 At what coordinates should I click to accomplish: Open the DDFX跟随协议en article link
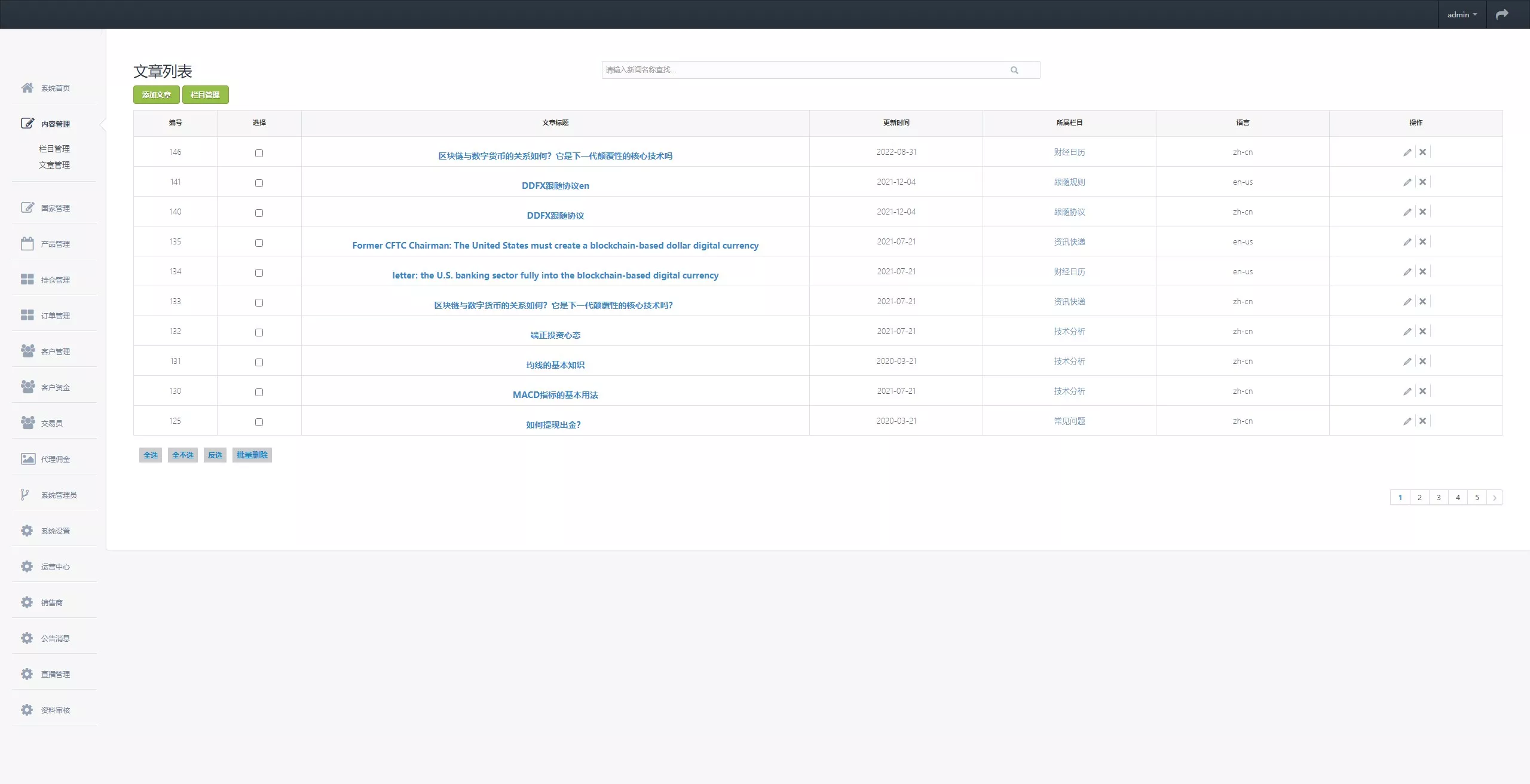click(555, 186)
